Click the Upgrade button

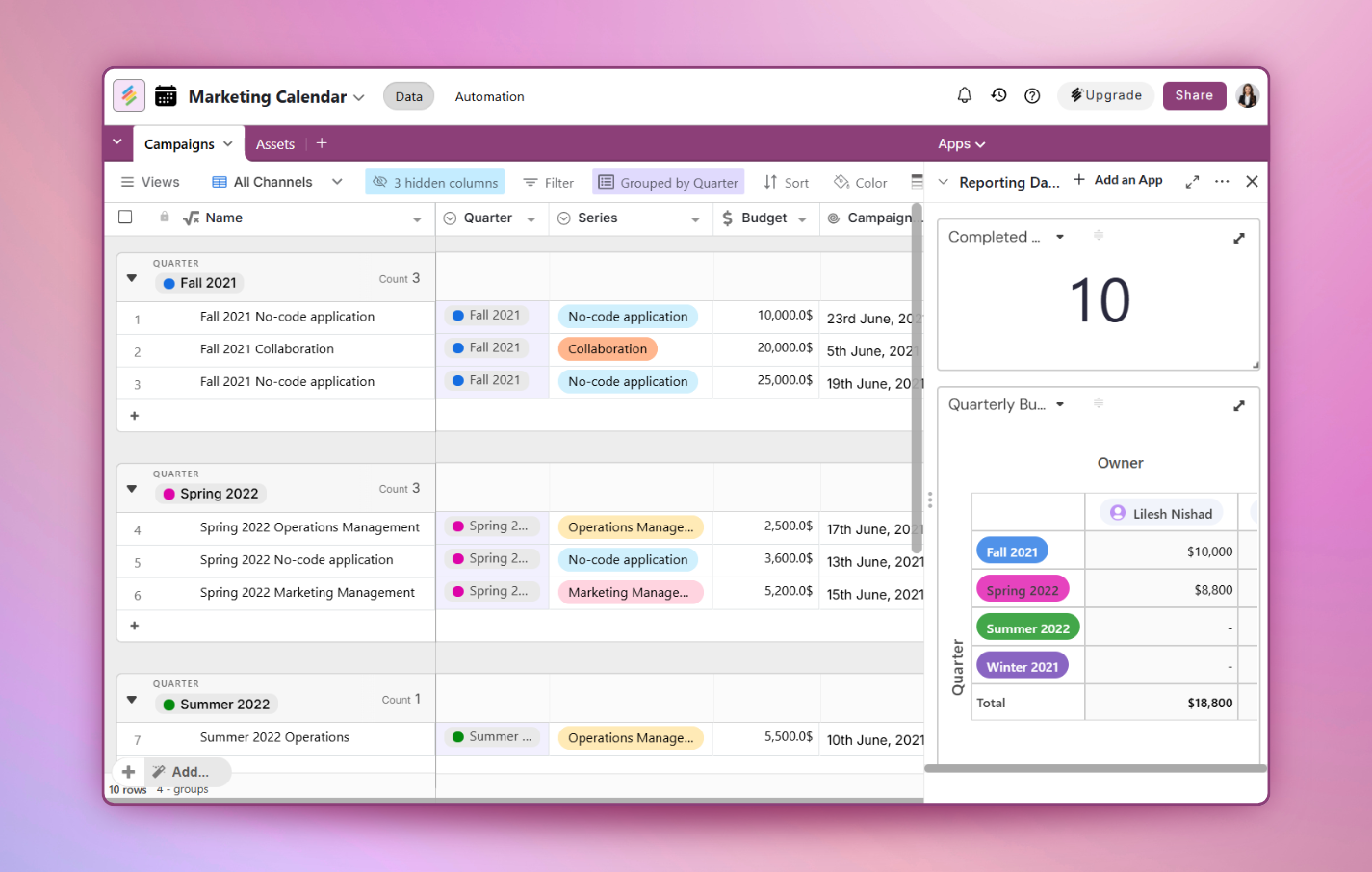1105,95
